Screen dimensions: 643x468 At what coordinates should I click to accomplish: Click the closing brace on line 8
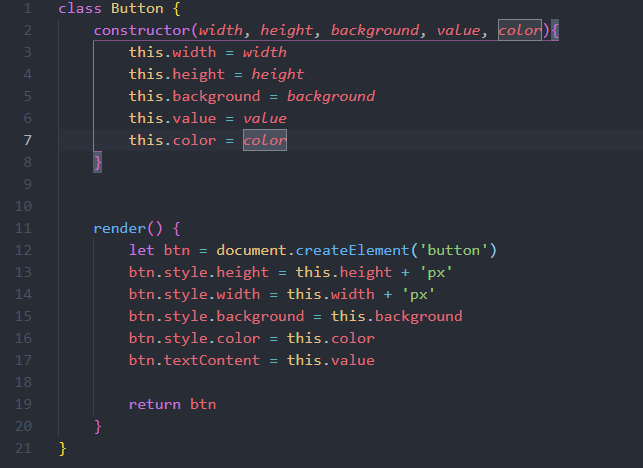click(98, 162)
